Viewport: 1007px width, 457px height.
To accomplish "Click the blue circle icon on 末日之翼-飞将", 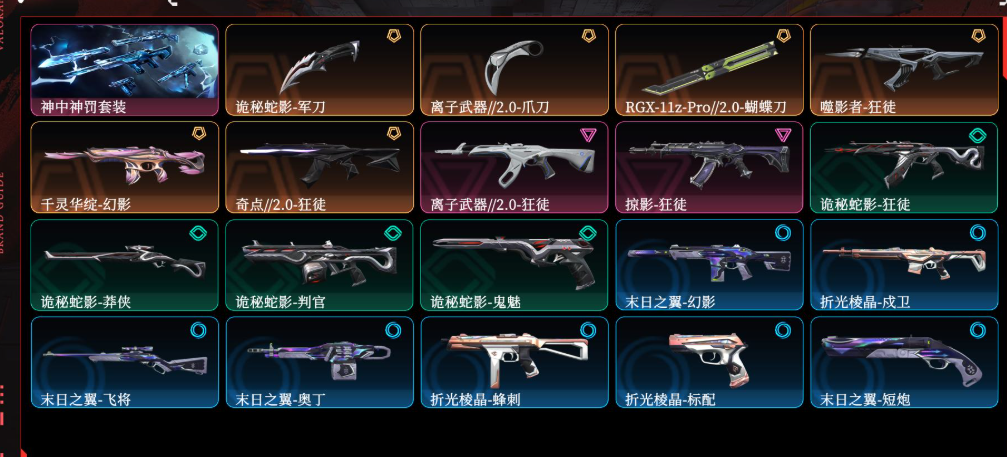I will coord(198,330).
